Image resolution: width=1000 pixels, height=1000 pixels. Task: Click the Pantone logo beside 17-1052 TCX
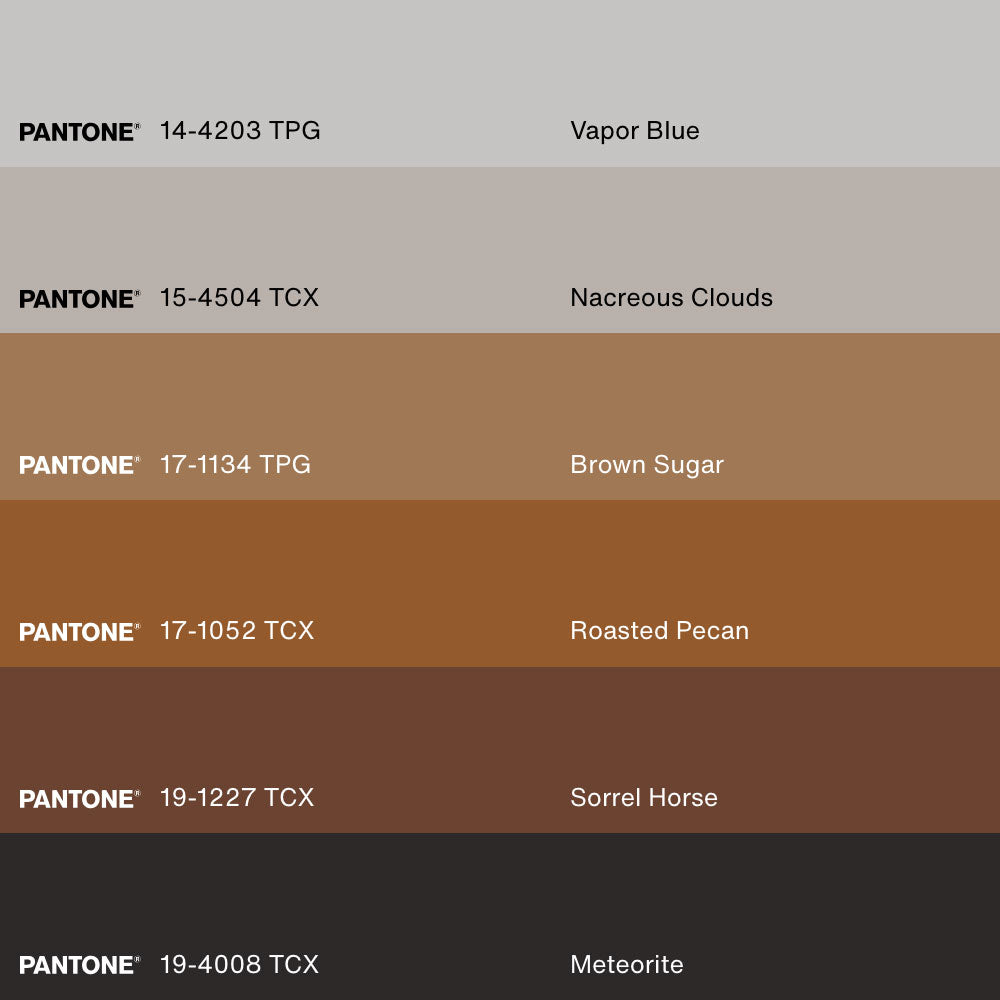[x=79, y=632]
